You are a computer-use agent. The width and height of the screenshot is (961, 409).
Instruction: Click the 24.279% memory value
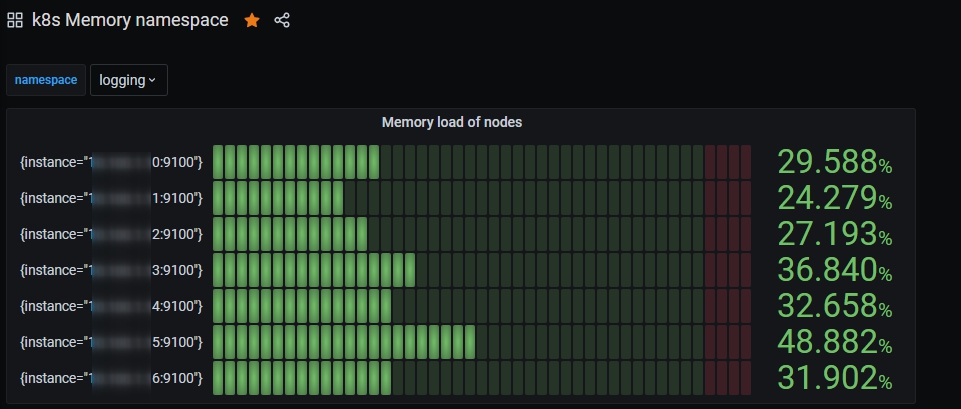tap(834, 198)
